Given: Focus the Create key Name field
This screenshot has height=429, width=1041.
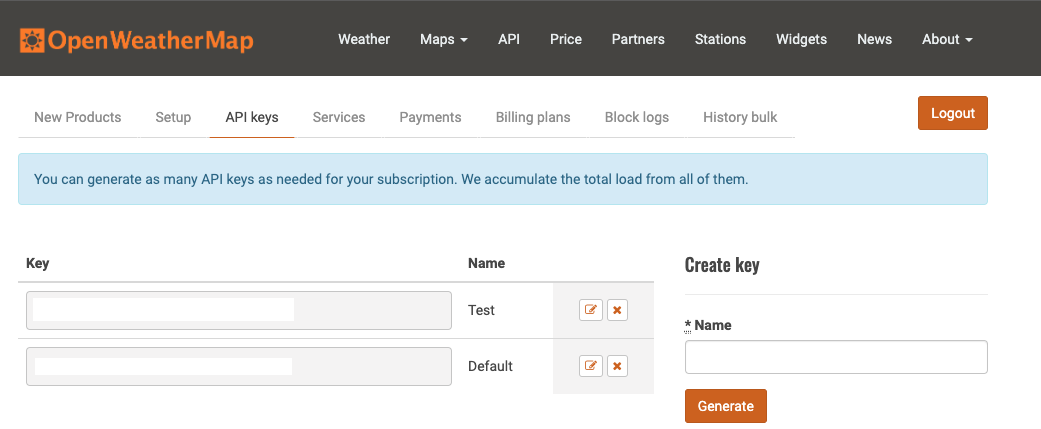Looking at the screenshot, I should coord(836,357).
